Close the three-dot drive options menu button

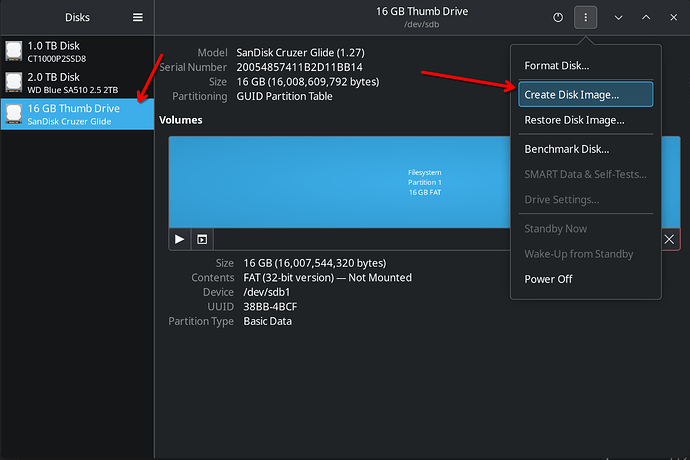click(x=586, y=17)
